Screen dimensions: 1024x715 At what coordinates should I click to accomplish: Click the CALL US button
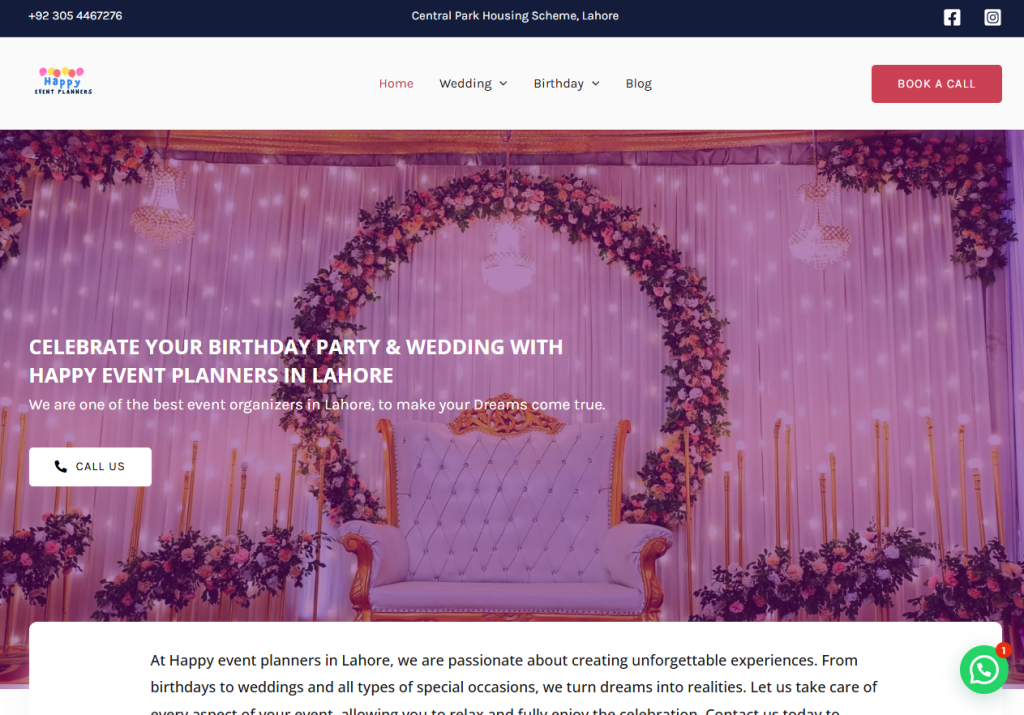click(90, 466)
